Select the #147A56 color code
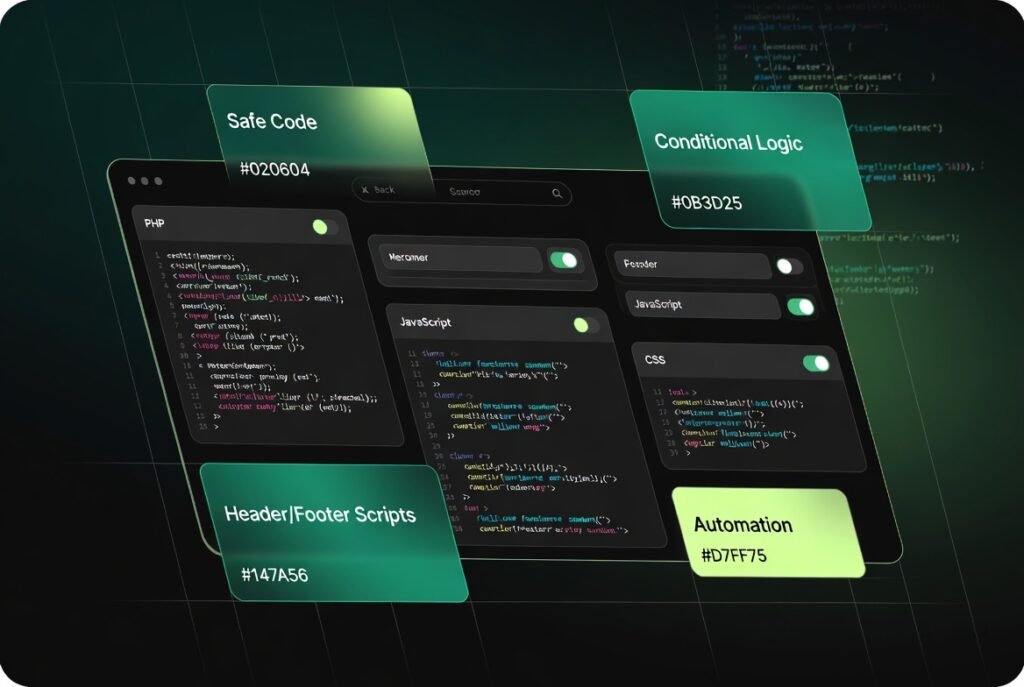 pyautogui.click(x=274, y=575)
